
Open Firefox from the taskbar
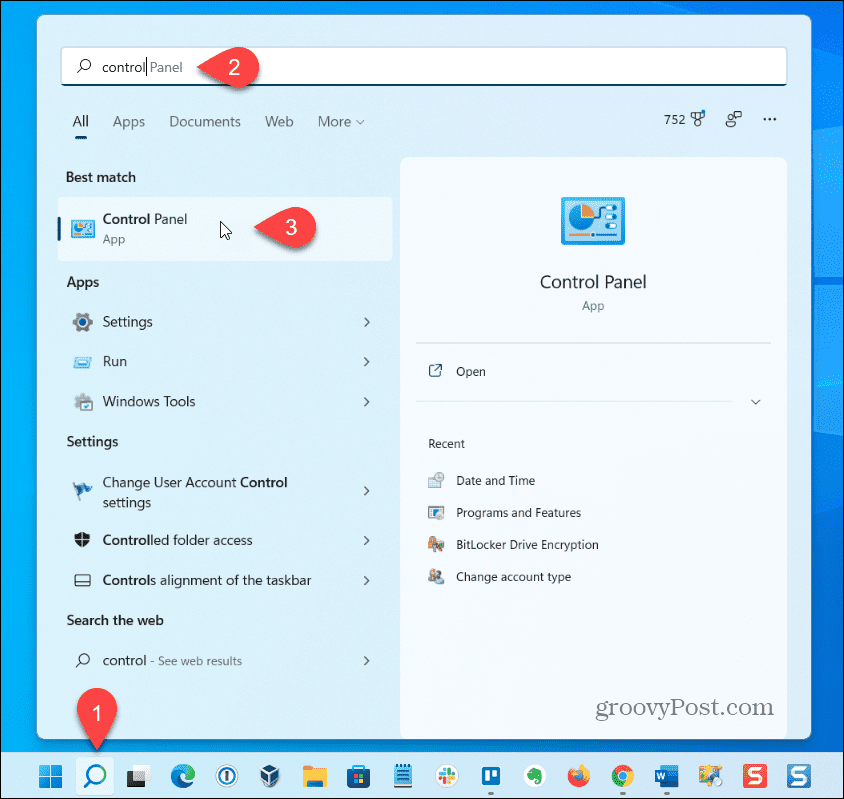click(x=578, y=775)
